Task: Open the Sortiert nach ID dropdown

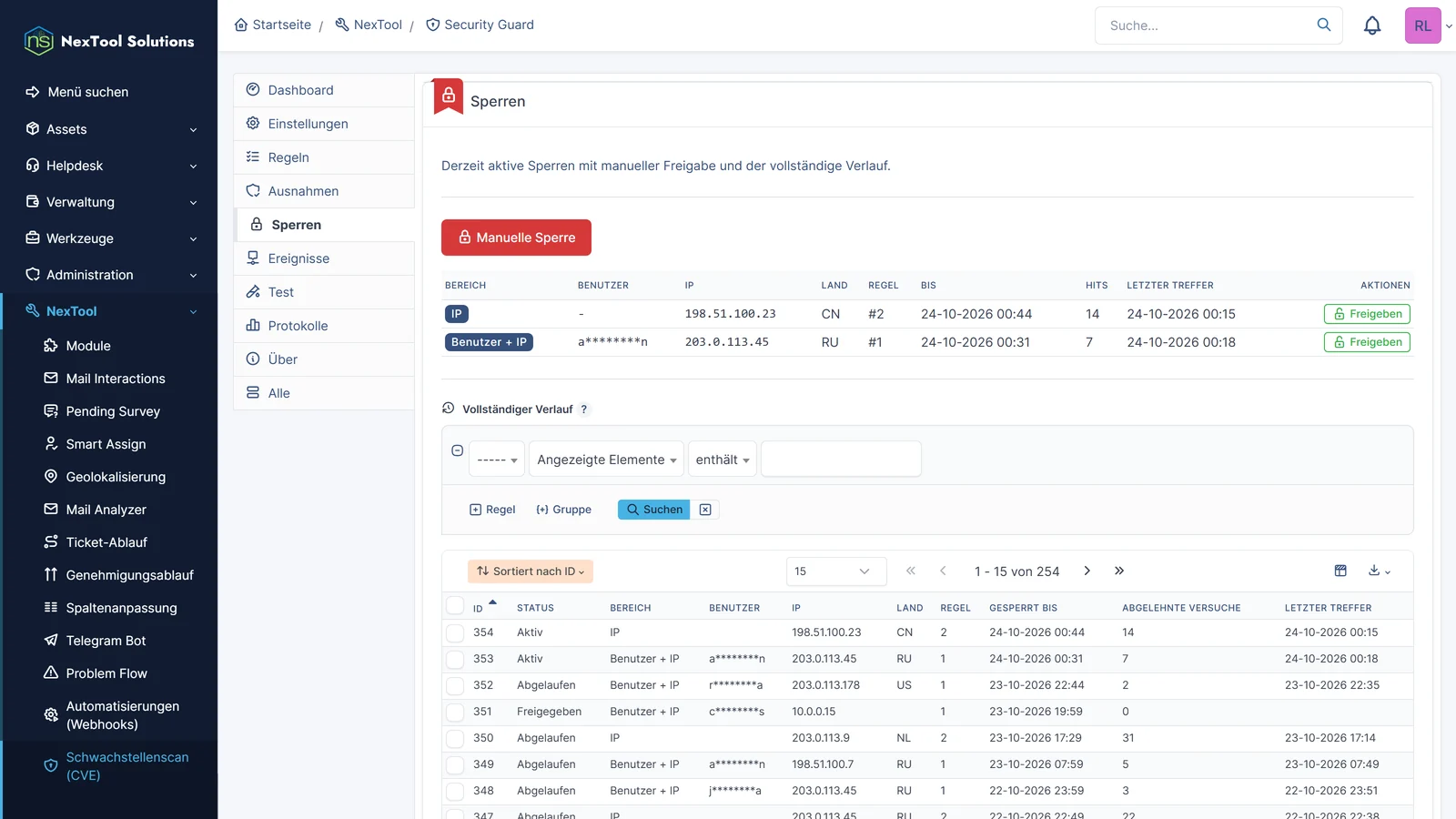Action: [531, 571]
